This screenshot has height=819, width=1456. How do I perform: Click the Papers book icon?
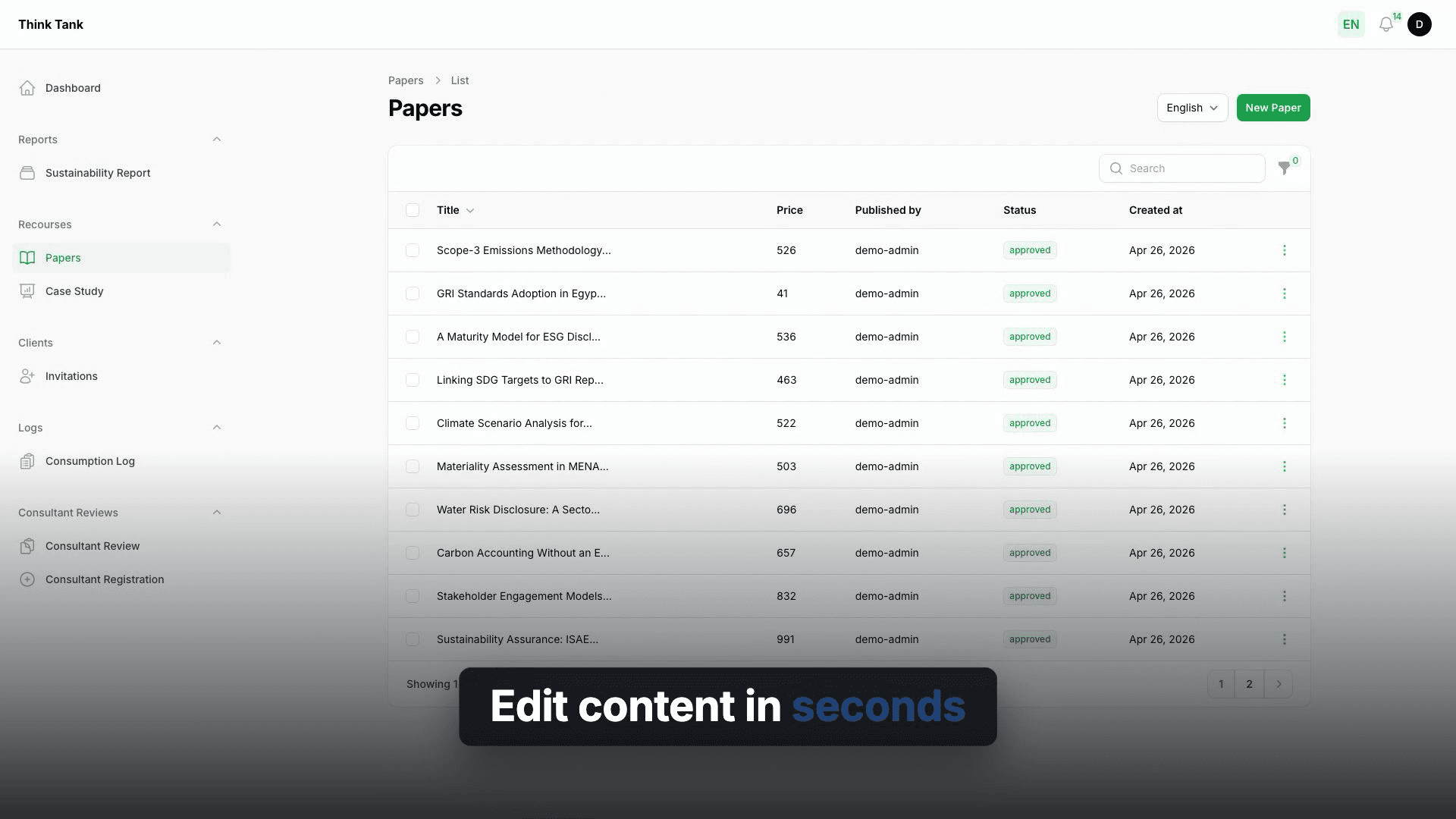[x=27, y=258]
